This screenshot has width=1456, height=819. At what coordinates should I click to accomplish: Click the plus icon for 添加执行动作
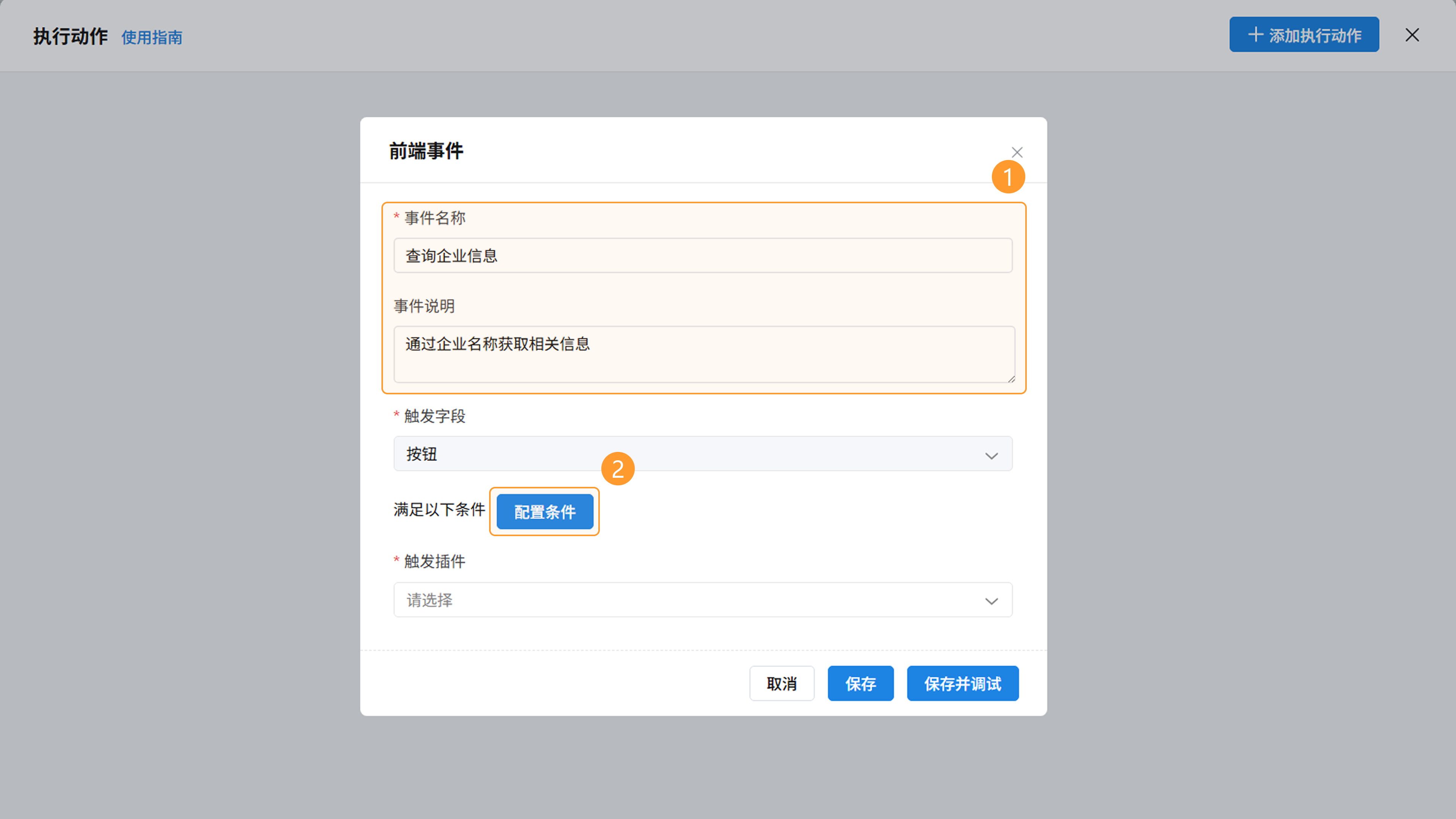coord(1255,35)
